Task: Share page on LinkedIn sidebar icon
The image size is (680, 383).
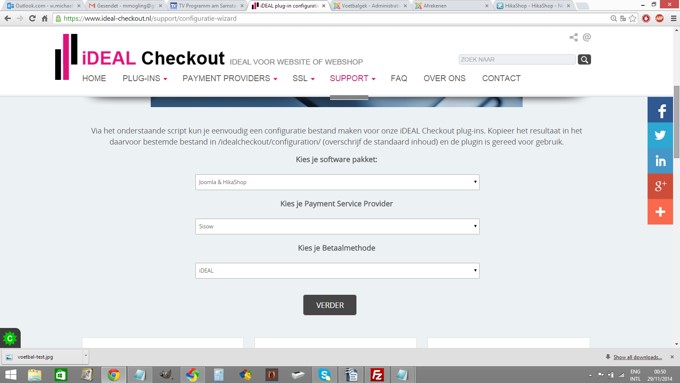Action: 660,161
